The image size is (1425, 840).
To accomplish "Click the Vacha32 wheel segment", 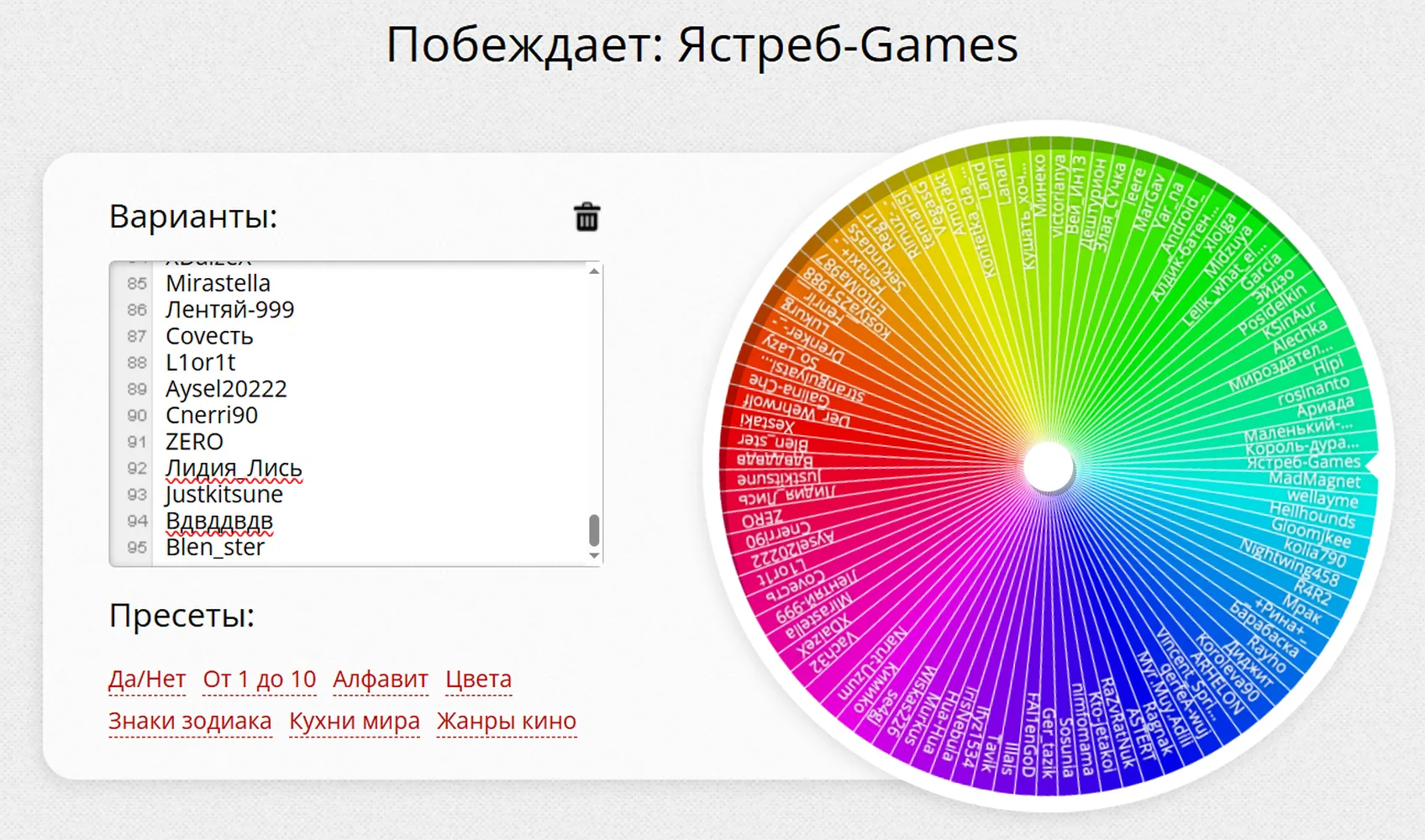I will (832, 652).
